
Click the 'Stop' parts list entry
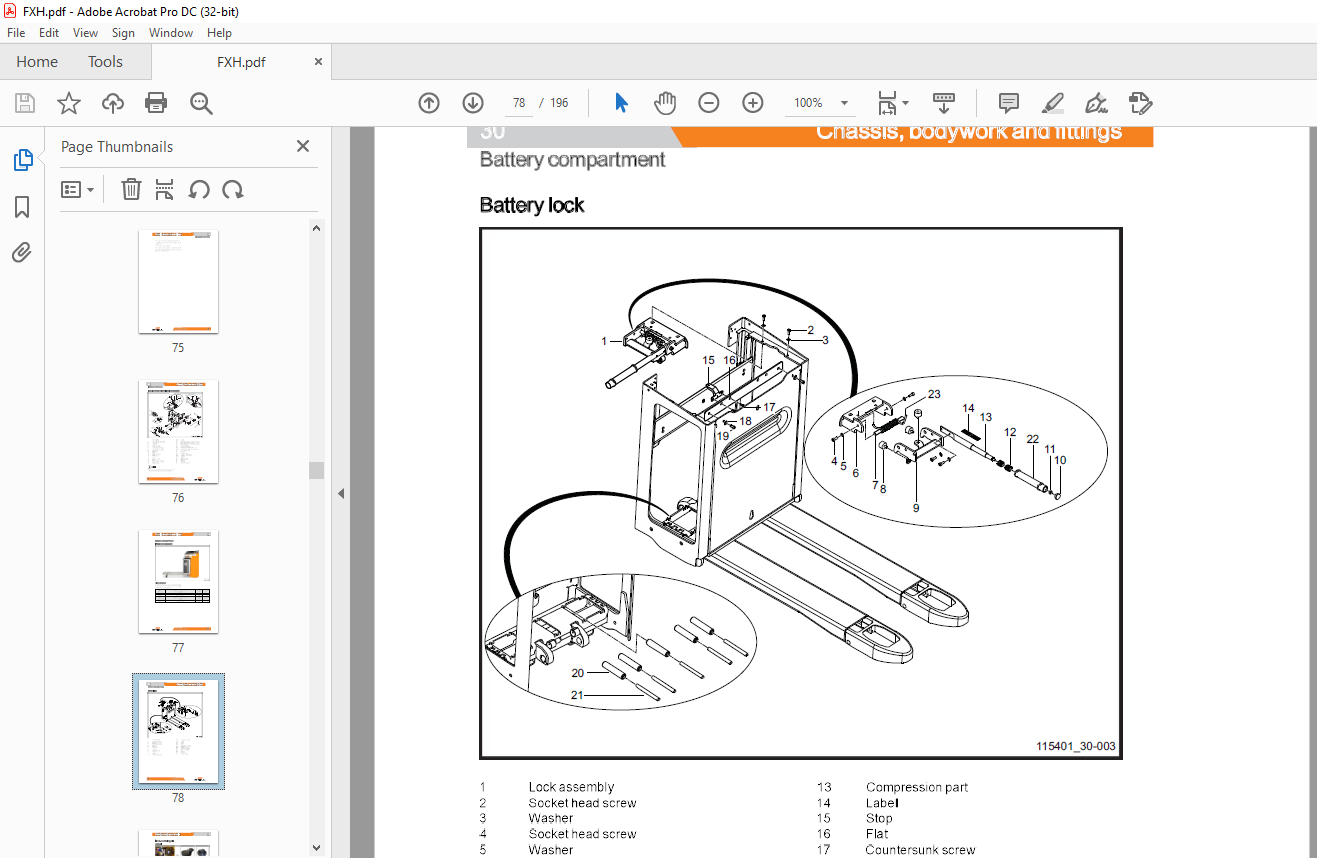tap(879, 818)
